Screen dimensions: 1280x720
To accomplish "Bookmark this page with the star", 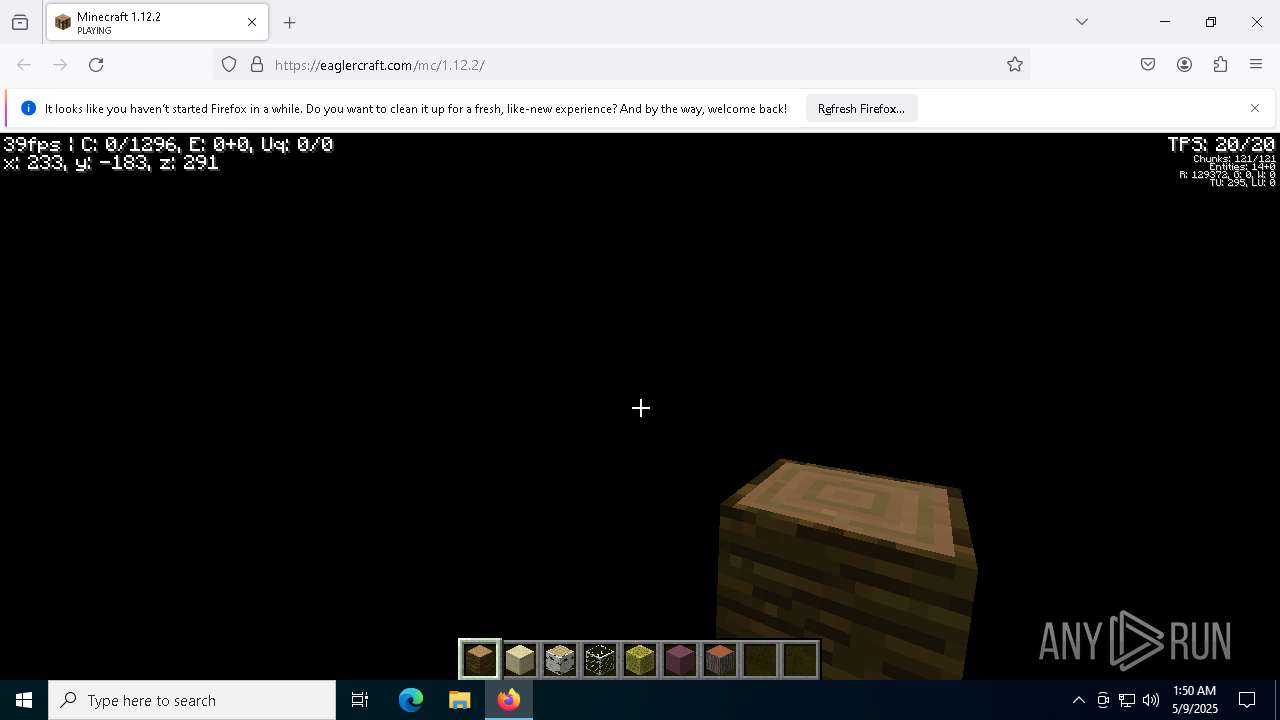I will click(x=1015, y=65).
